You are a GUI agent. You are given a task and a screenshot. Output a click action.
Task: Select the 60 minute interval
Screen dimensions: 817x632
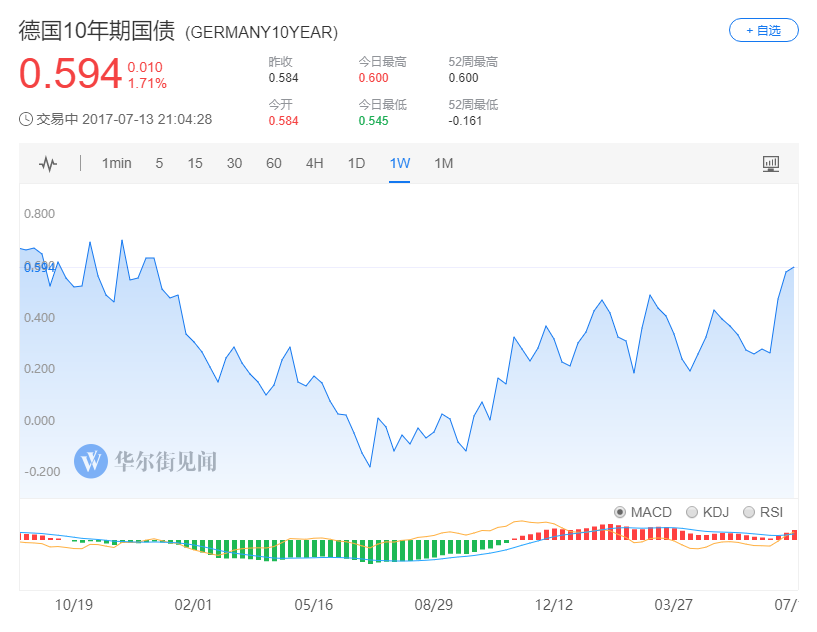coord(274,164)
